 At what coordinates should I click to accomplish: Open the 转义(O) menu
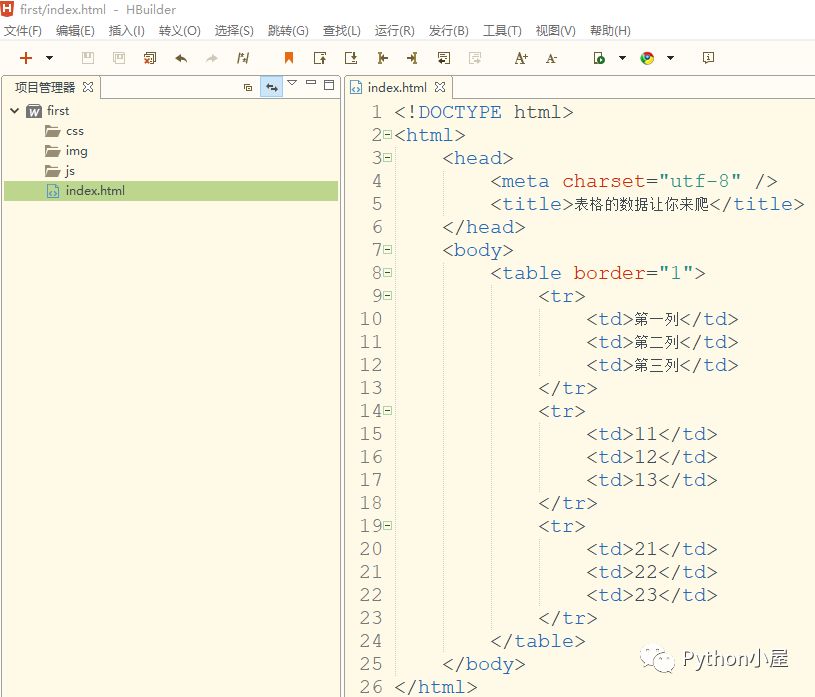click(180, 31)
